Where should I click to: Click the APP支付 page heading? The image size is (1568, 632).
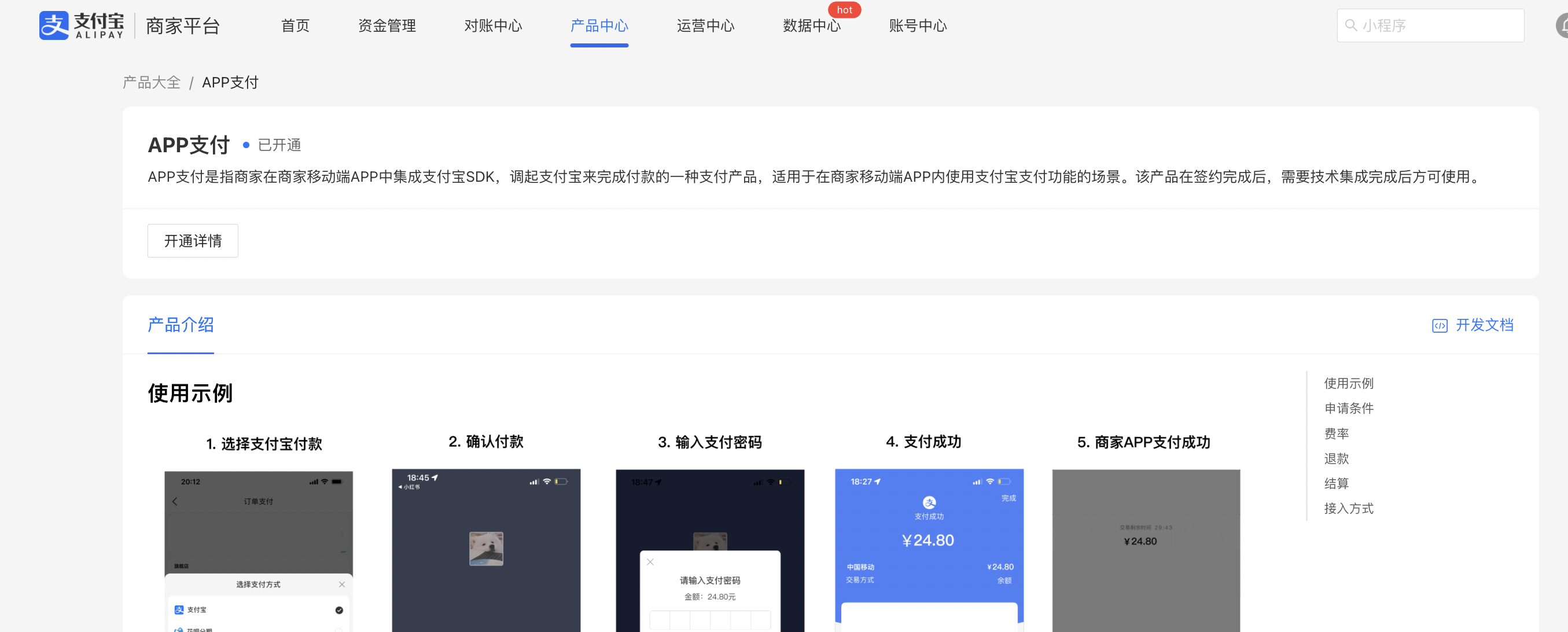(189, 145)
